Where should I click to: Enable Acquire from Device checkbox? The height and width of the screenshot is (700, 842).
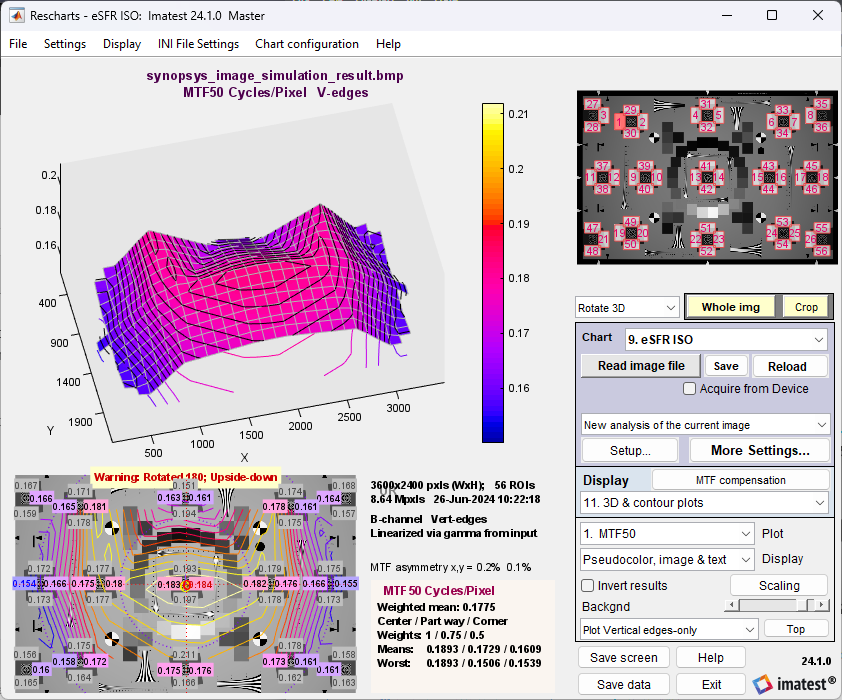[689, 389]
